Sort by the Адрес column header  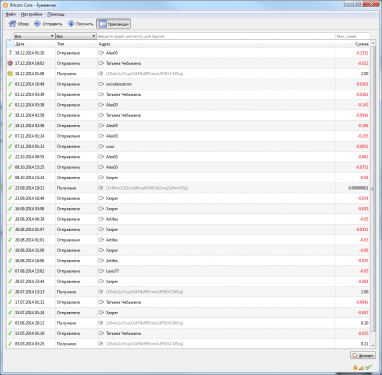pyautogui.click(x=216, y=44)
